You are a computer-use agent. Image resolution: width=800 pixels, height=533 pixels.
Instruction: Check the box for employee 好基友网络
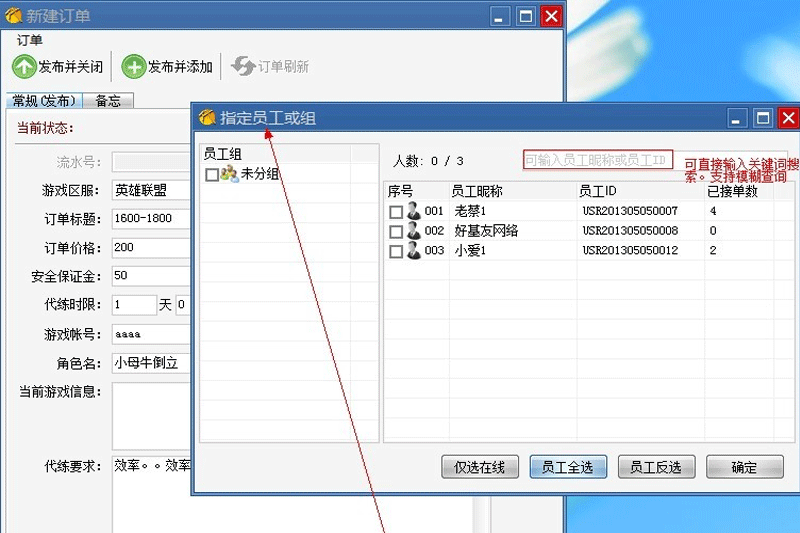pyautogui.click(x=396, y=232)
